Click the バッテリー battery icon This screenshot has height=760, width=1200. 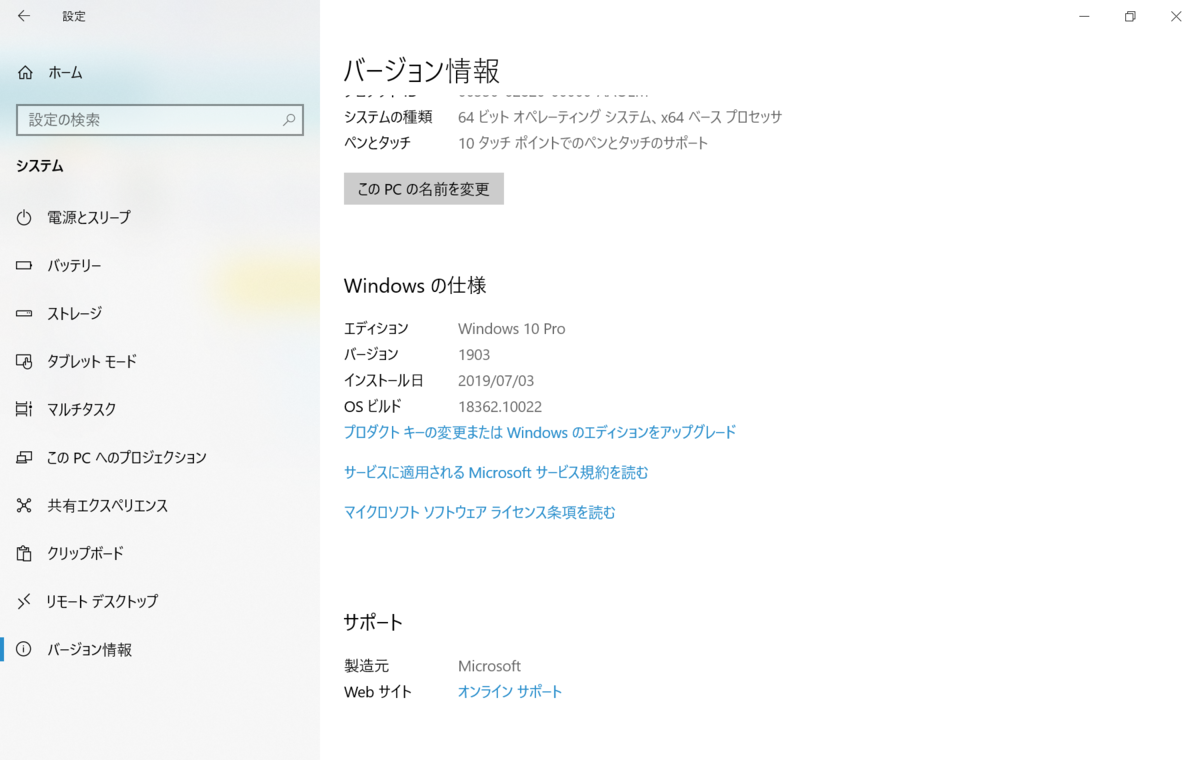tap(24, 265)
